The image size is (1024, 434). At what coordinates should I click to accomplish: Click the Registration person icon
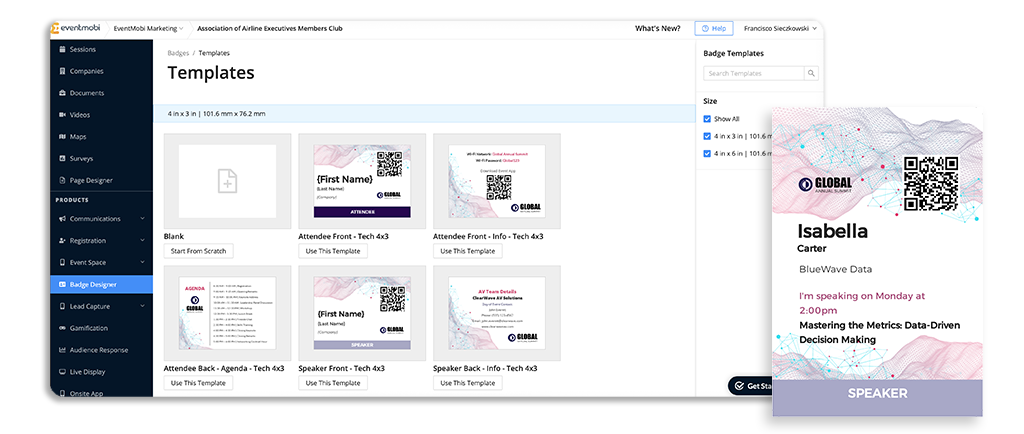[62, 241]
